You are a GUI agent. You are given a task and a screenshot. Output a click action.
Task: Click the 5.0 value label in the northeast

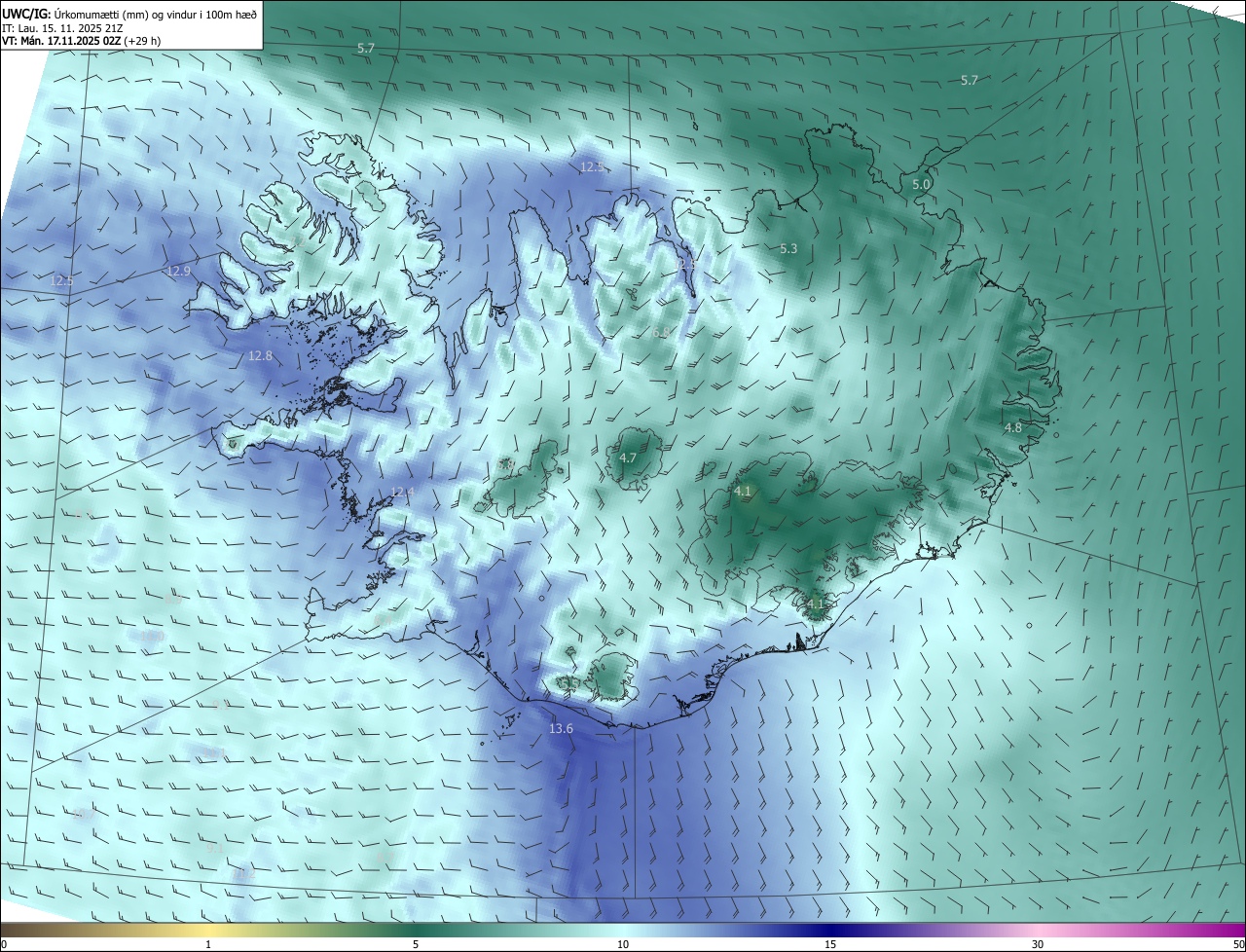[921, 184]
